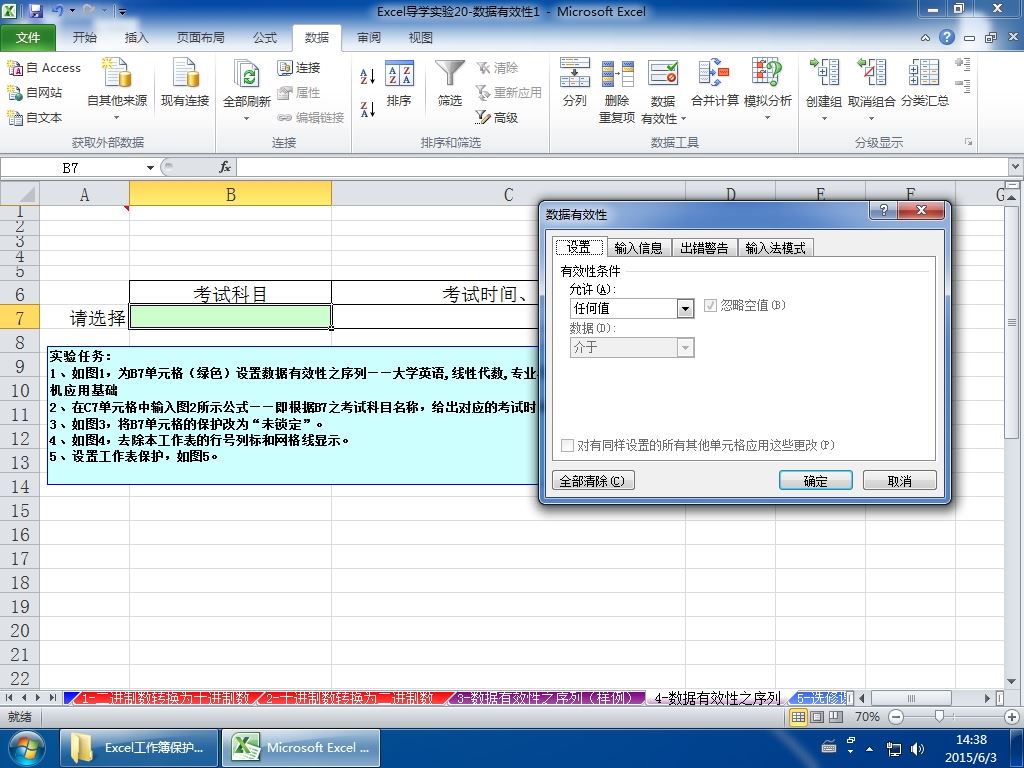Open sheet tab 3-数据有效性之序列（样例）
The width and height of the screenshot is (1024, 768).
coord(547,698)
